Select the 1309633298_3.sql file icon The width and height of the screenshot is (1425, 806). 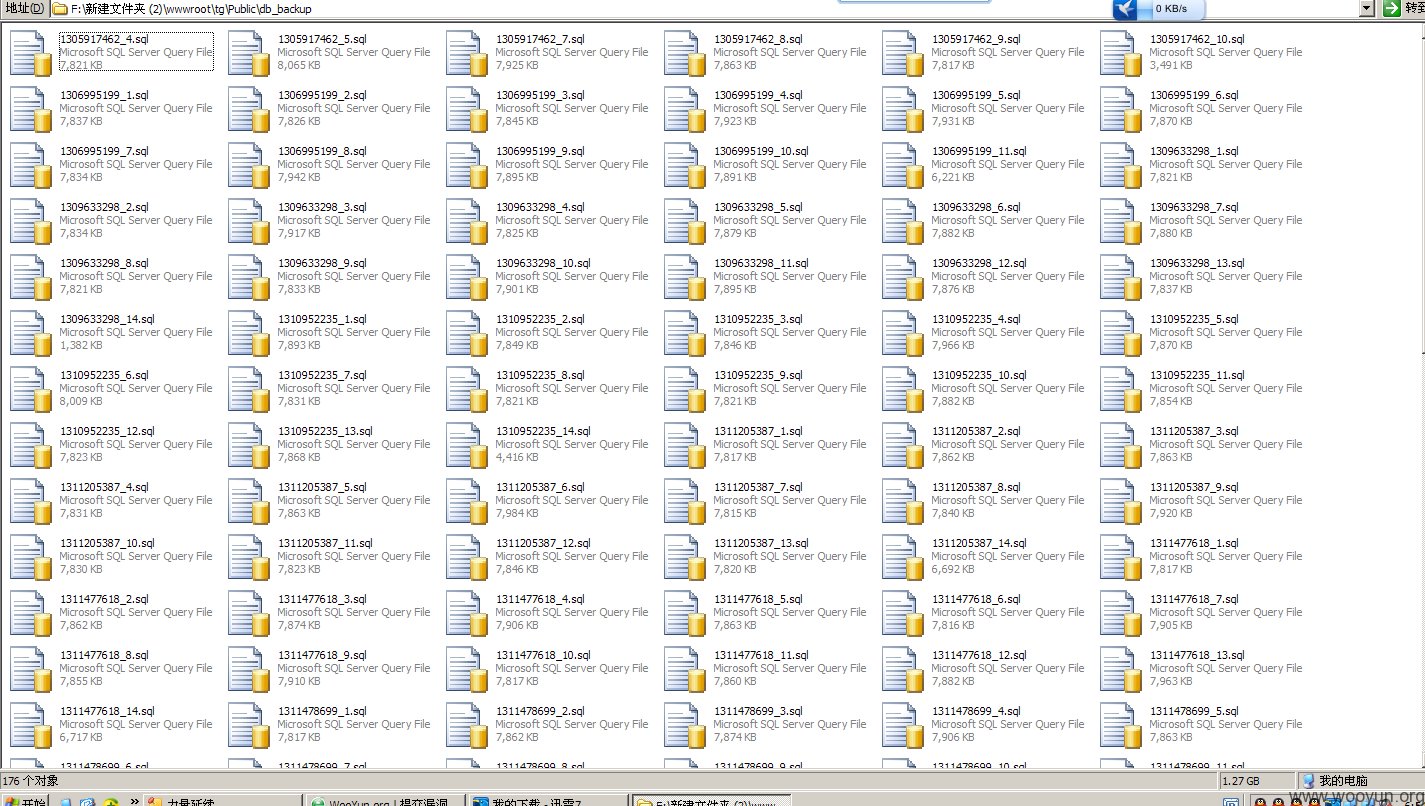[248, 221]
